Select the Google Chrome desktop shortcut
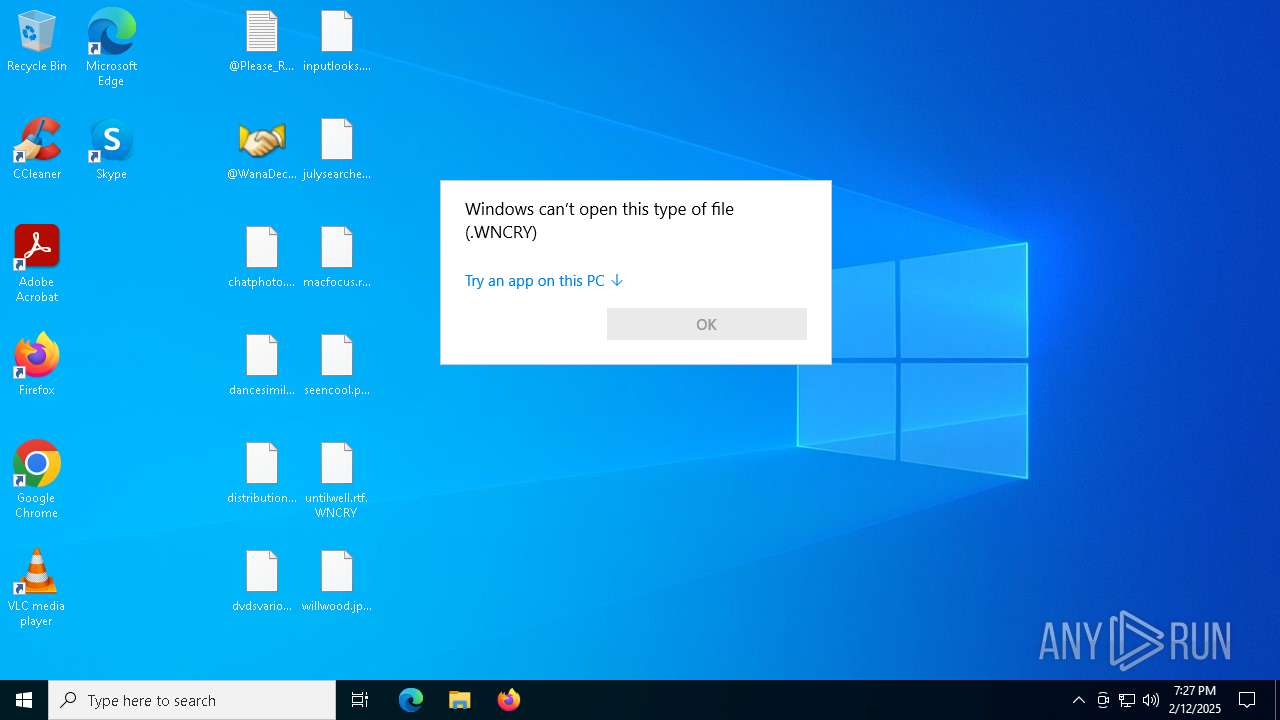This screenshot has width=1280, height=720. (37, 480)
